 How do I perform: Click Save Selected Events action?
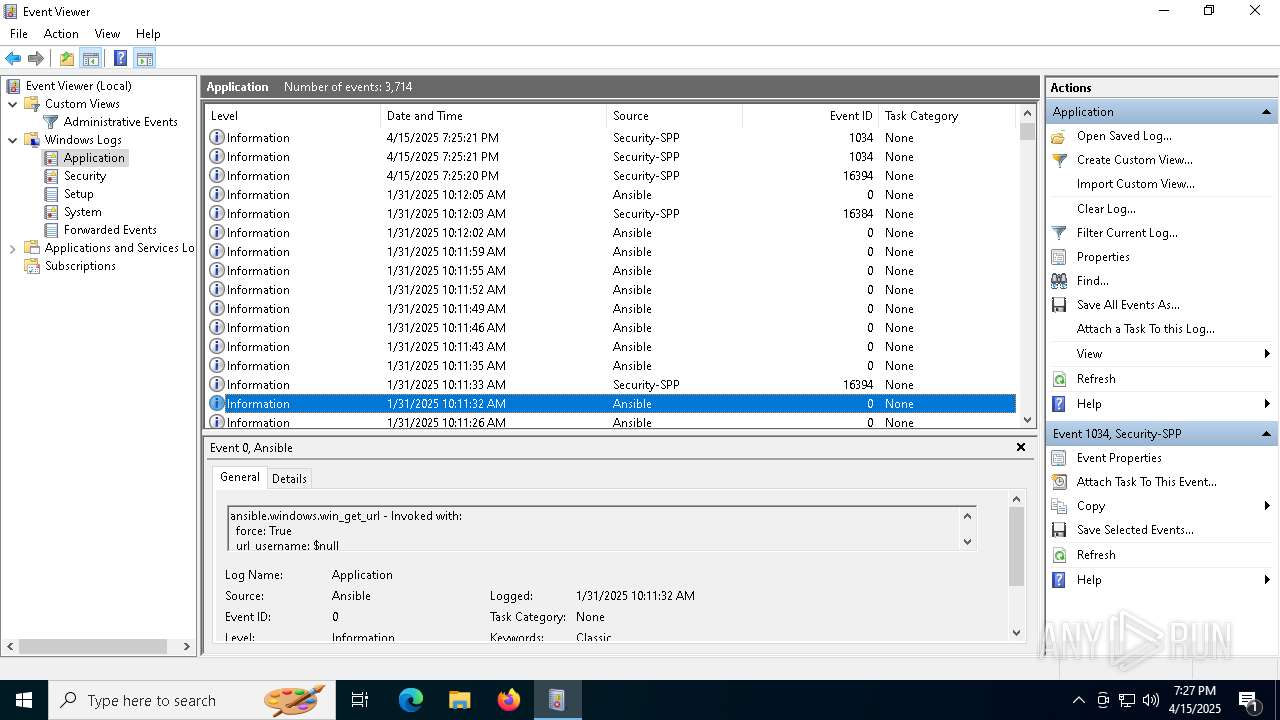tap(1135, 530)
